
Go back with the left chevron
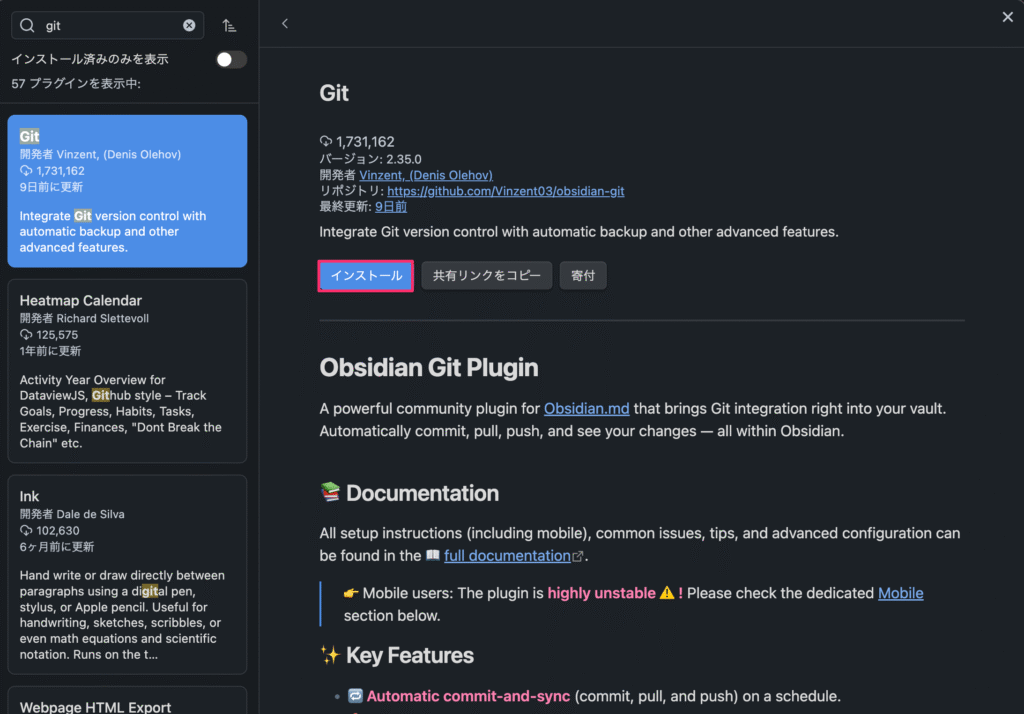click(285, 24)
